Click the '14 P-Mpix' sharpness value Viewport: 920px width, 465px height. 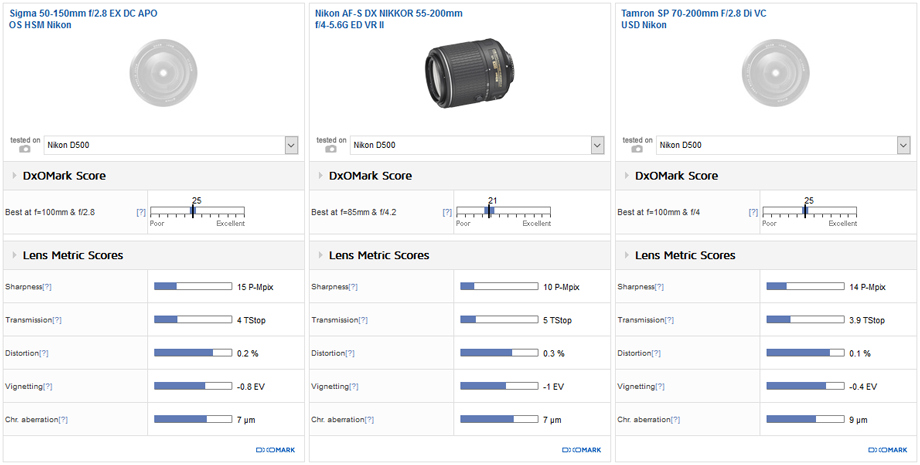pos(868,287)
